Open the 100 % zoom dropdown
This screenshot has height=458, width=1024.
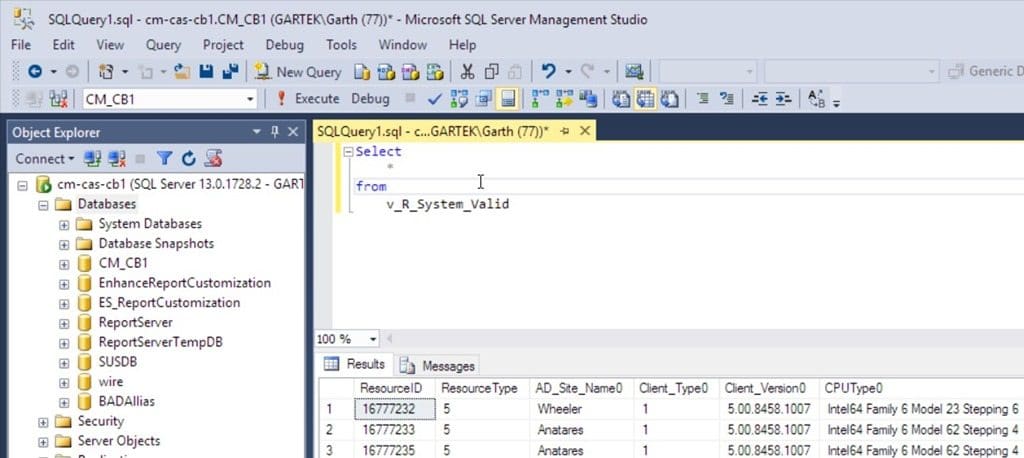pyautogui.click(x=374, y=339)
